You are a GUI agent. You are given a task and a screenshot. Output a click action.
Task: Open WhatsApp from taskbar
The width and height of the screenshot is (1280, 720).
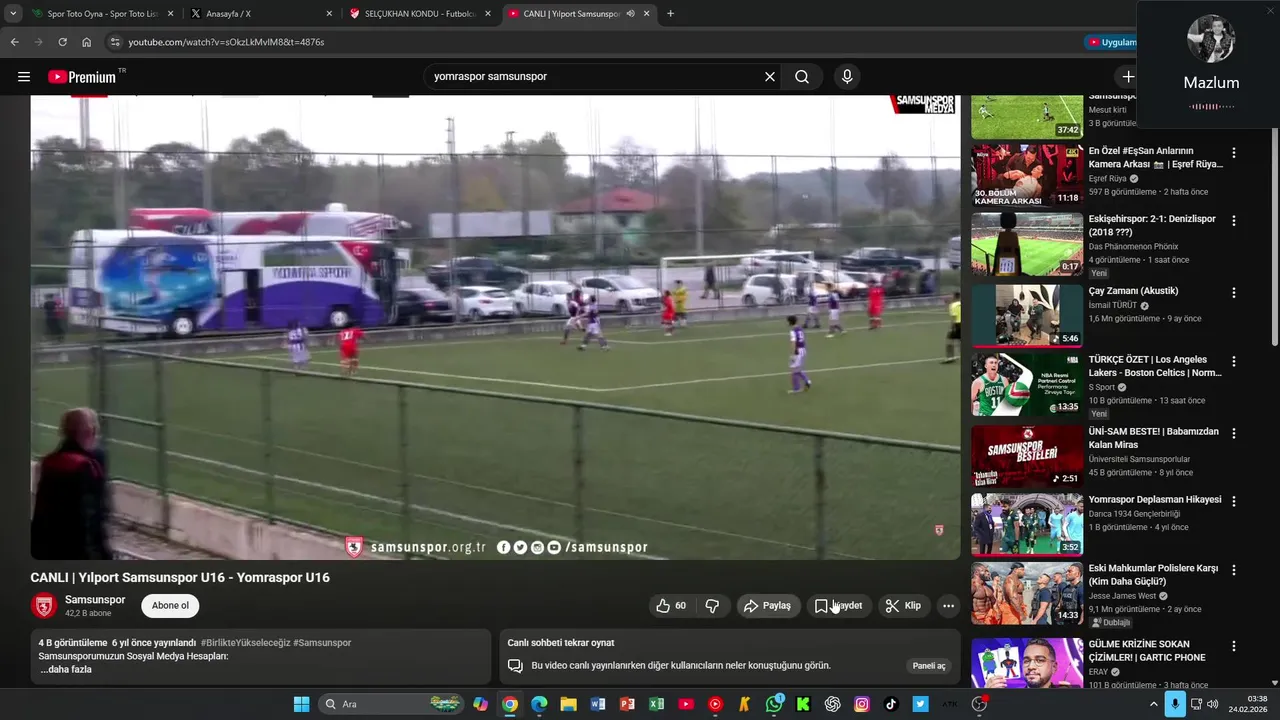click(774, 704)
